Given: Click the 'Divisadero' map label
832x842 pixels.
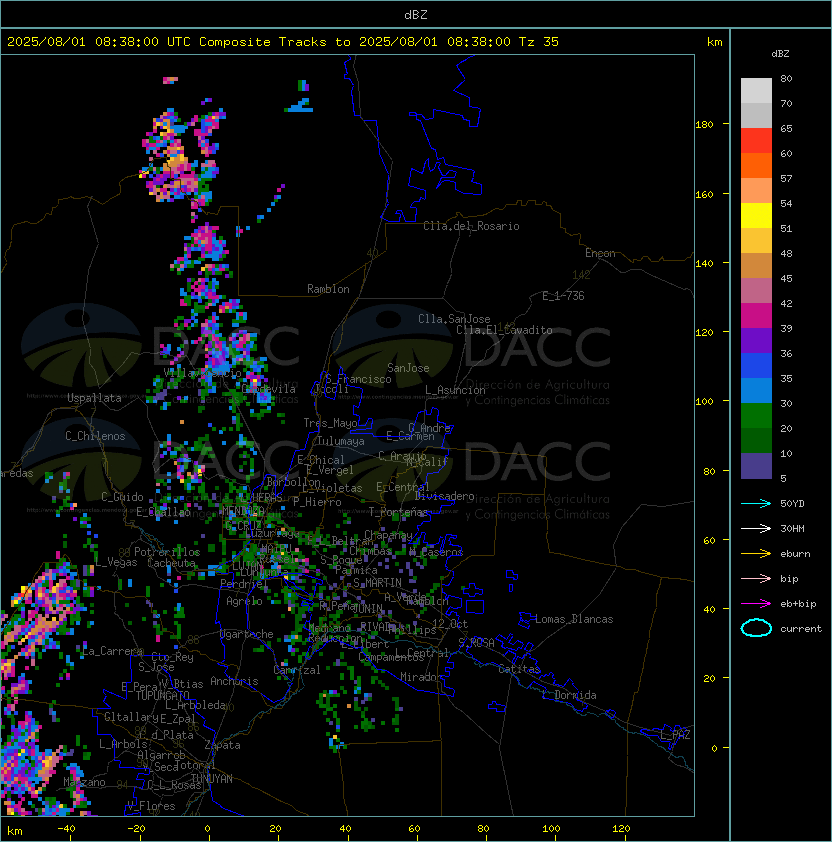Looking at the screenshot, I should (445, 496).
